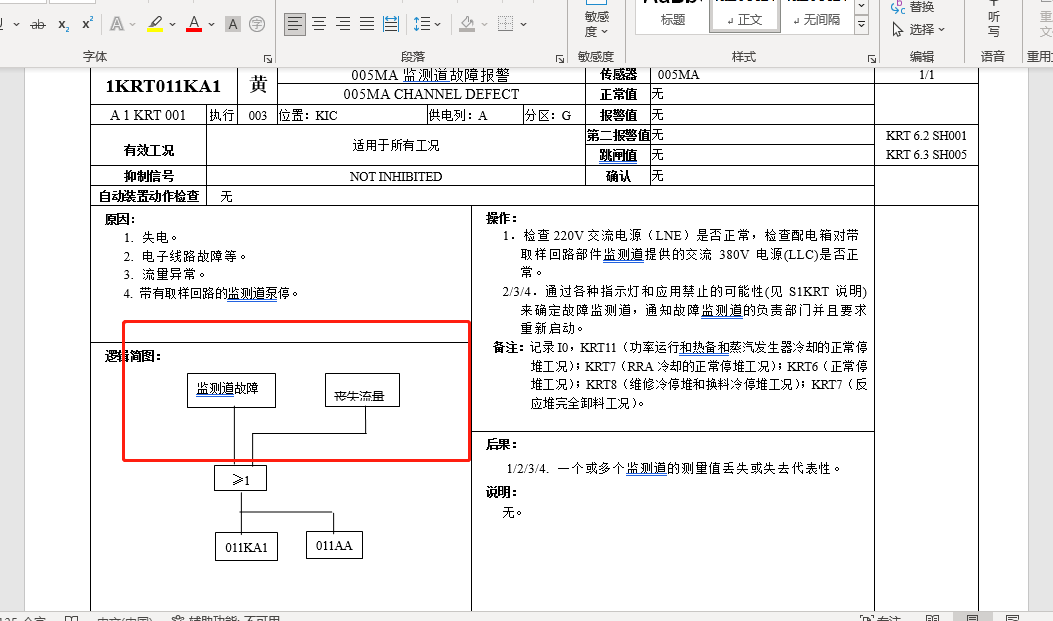This screenshot has height=621, width=1053.
Task: Open the font dialog launcher in 字体 group
Action: point(268,58)
